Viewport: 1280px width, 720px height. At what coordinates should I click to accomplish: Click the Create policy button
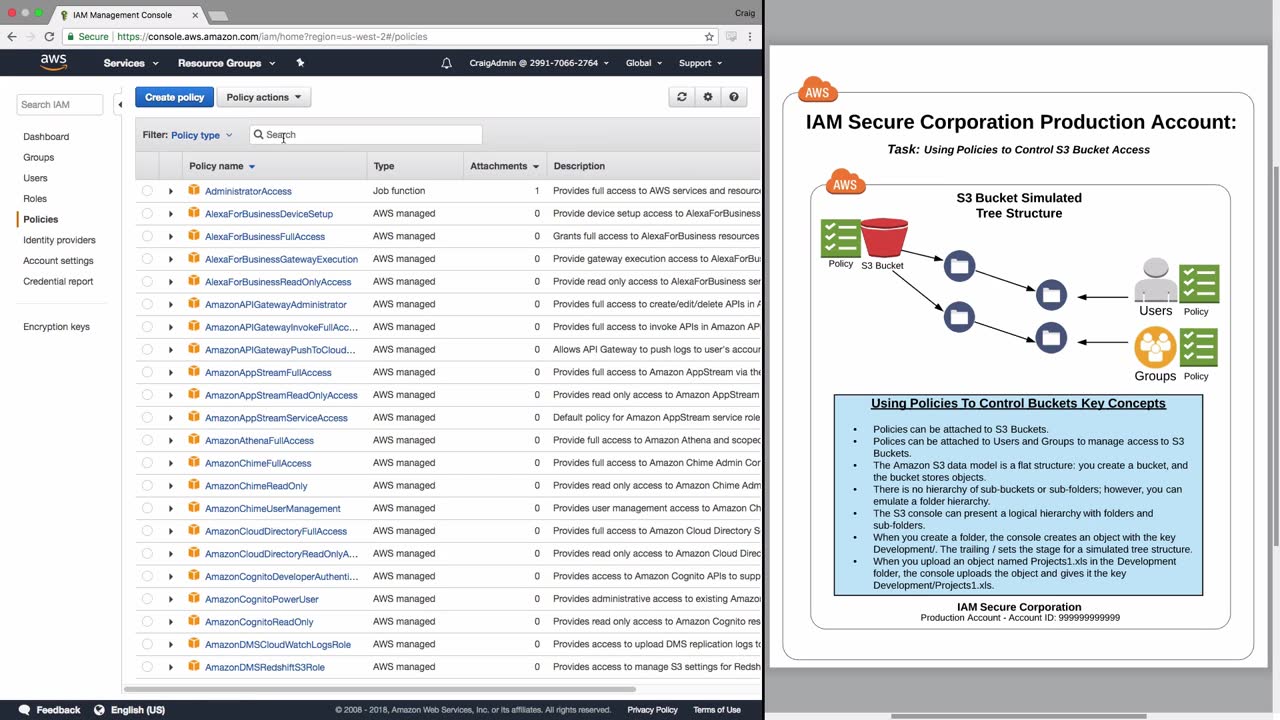(x=174, y=97)
